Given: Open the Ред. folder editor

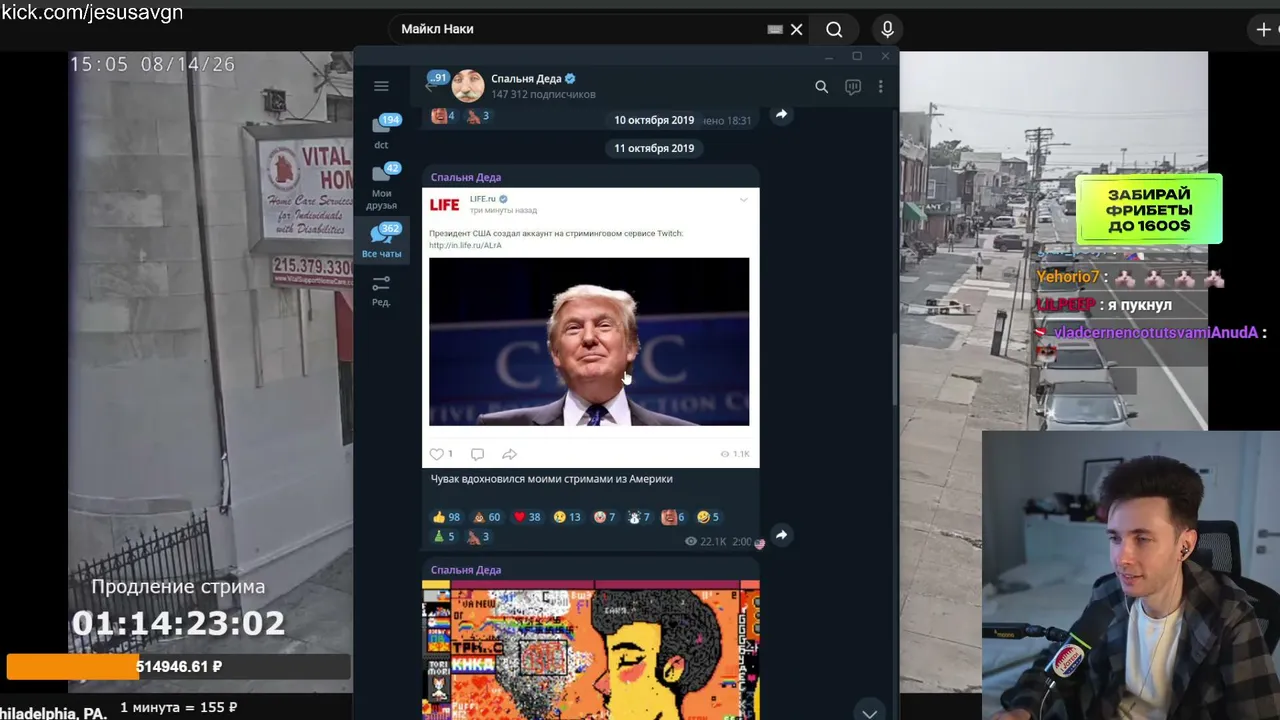Looking at the screenshot, I should 381,291.
